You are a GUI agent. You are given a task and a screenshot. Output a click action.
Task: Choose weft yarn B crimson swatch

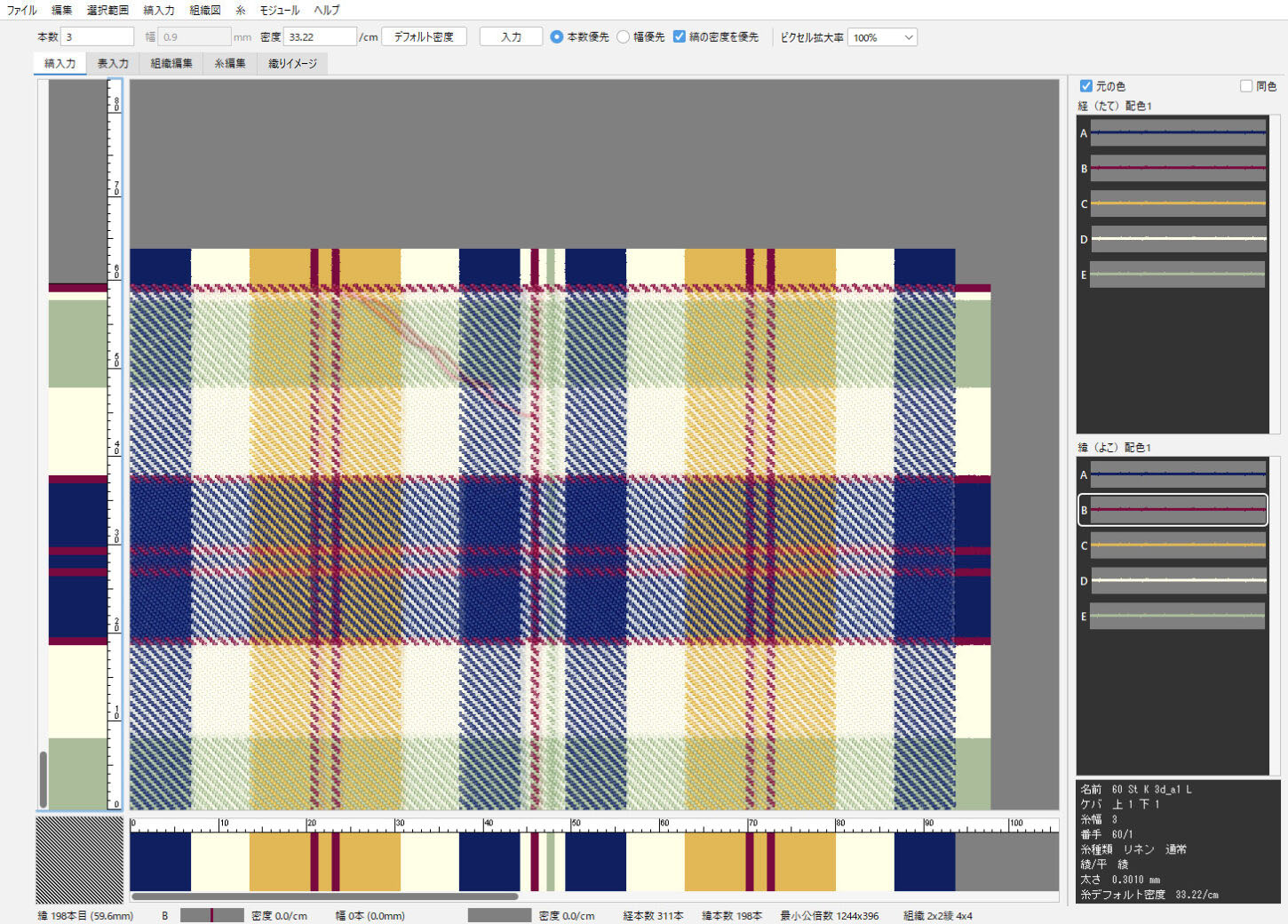(1177, 510)
